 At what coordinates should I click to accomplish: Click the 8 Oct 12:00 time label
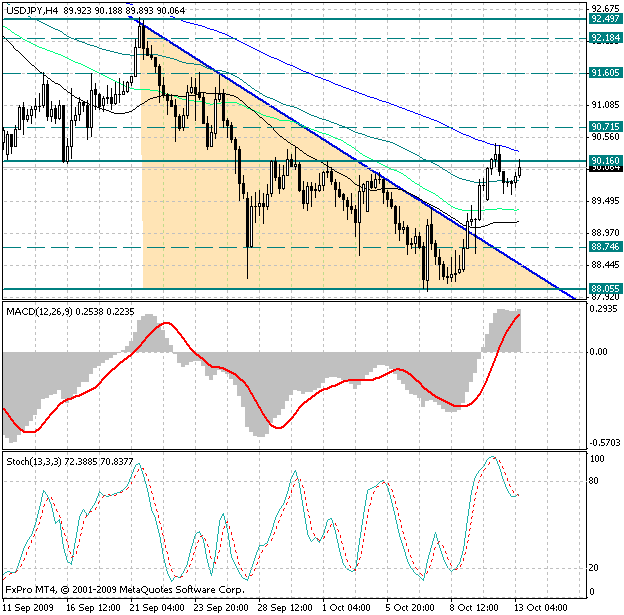click(x=474, y=608)
